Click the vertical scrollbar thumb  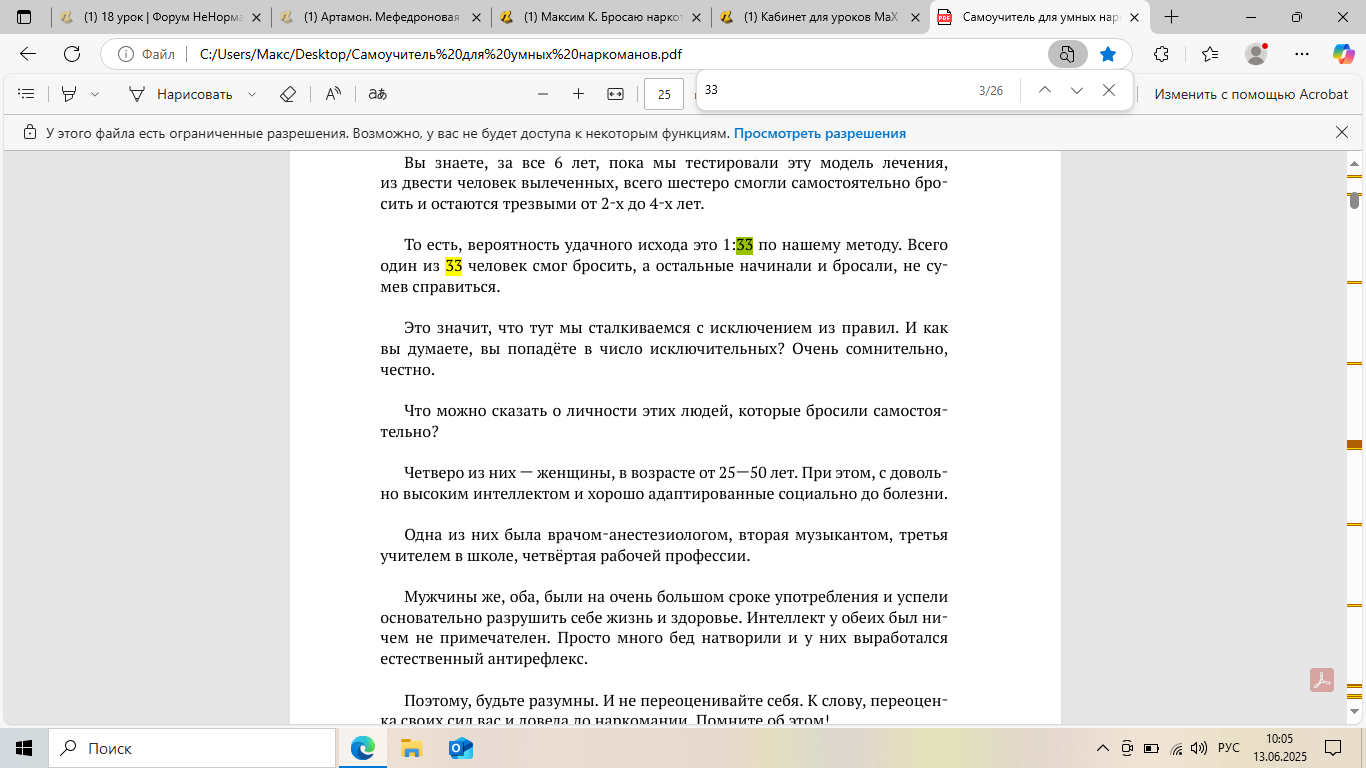click(x=1354, y=200)
